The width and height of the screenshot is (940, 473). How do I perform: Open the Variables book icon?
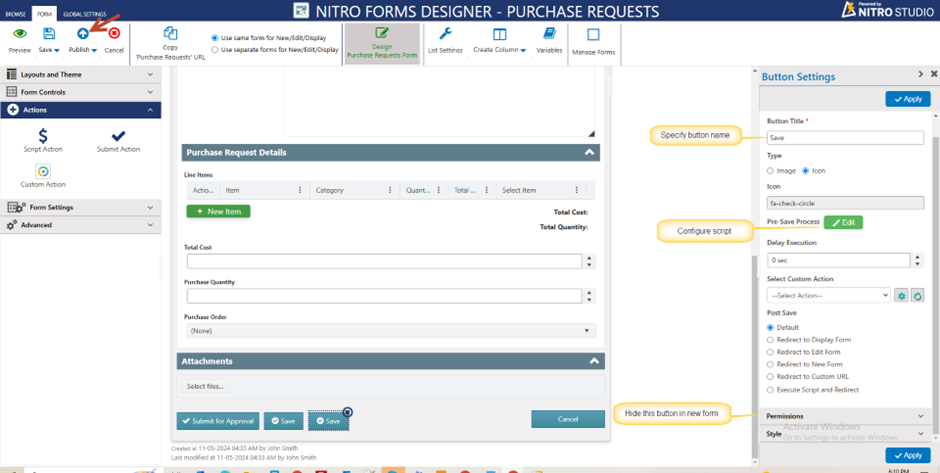click(549, 34)
